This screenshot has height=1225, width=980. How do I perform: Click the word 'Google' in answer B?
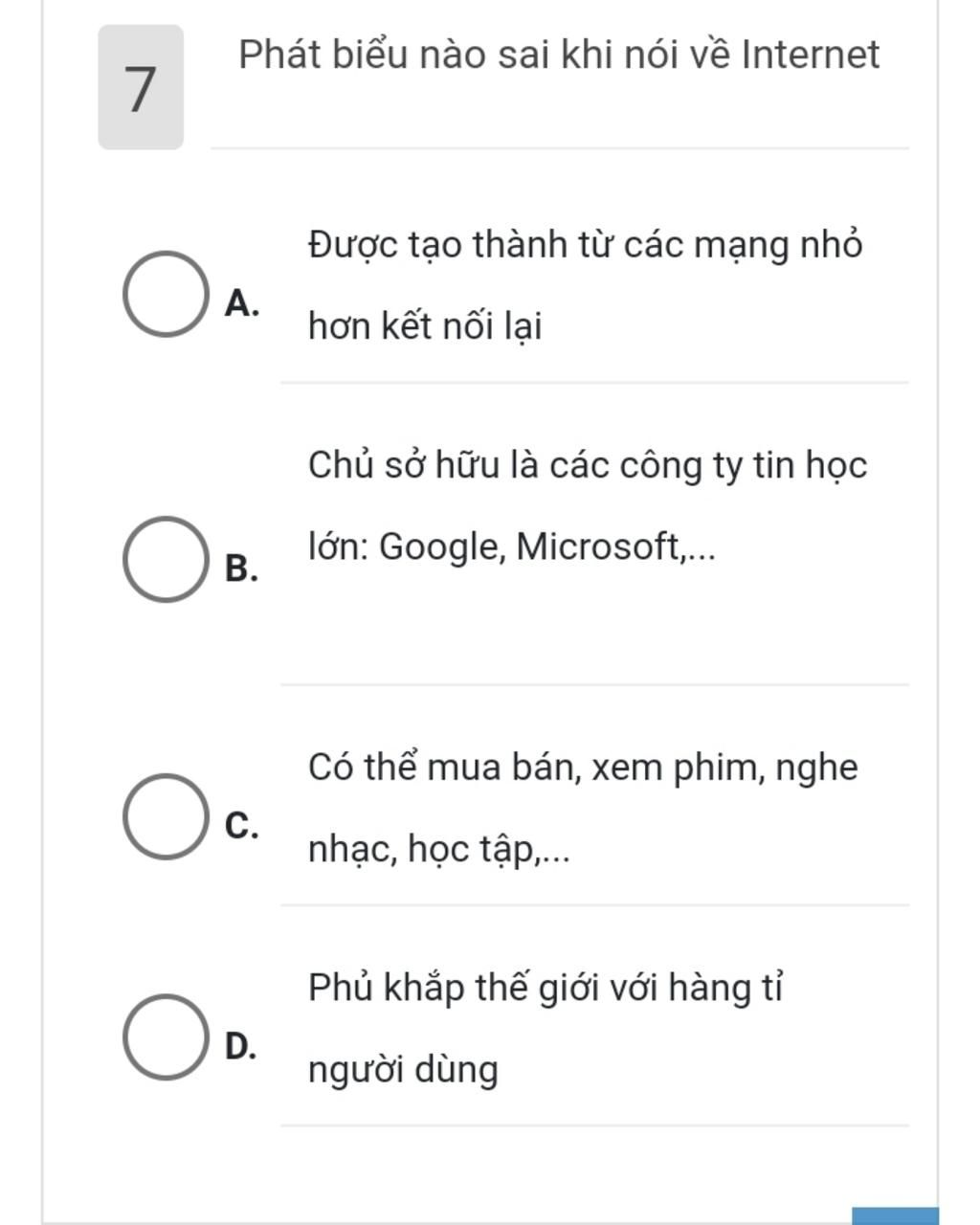point(439,547)
